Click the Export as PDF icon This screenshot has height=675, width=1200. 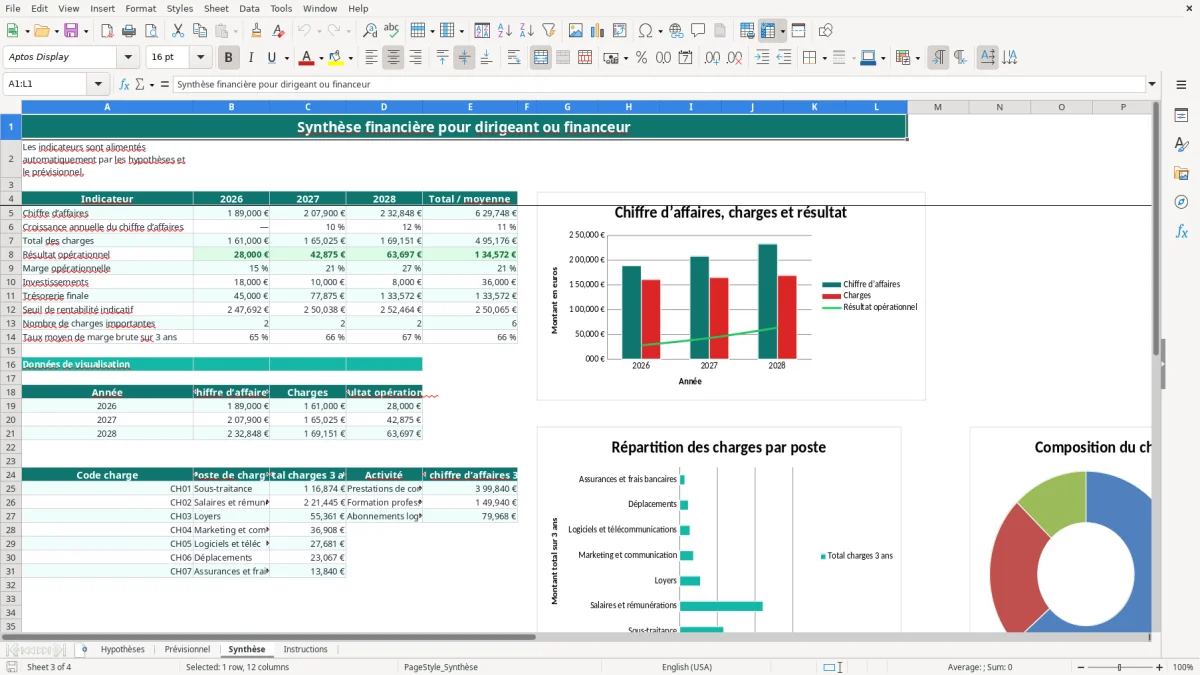[x=109, y=31]
